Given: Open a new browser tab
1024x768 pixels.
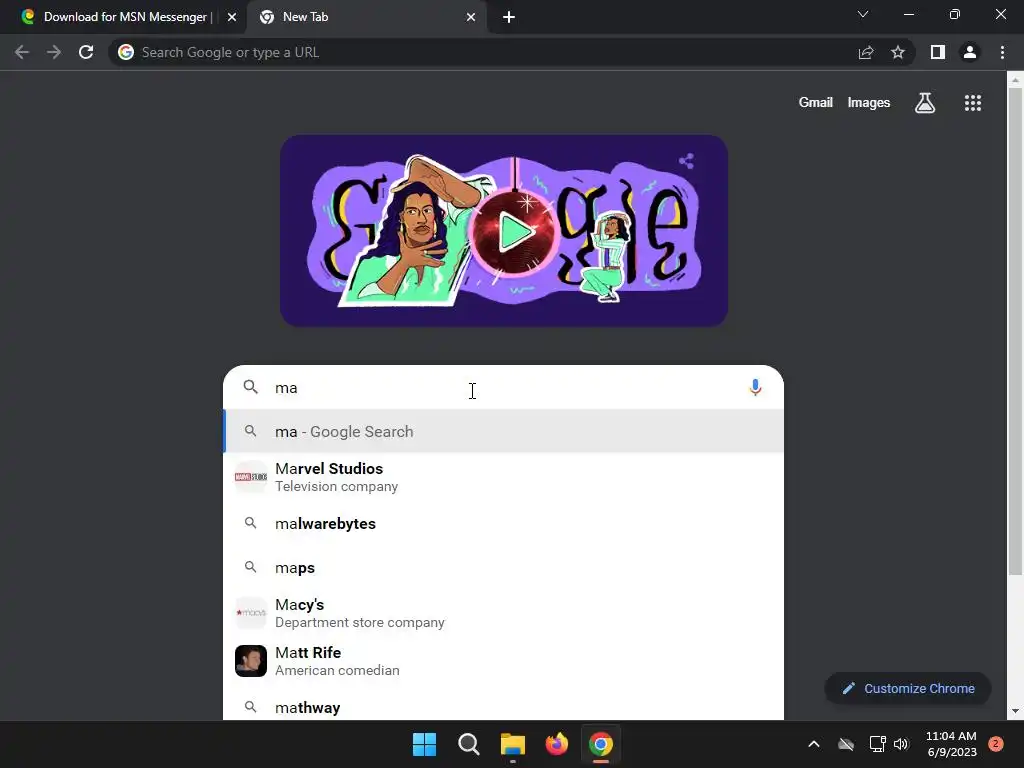Looking at the screenshot, I should point(509,17).
